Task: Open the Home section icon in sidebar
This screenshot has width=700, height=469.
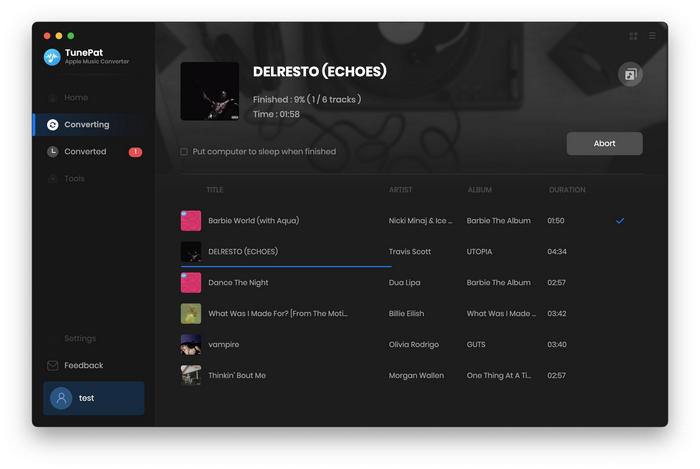Action: [x=53, y=98]
